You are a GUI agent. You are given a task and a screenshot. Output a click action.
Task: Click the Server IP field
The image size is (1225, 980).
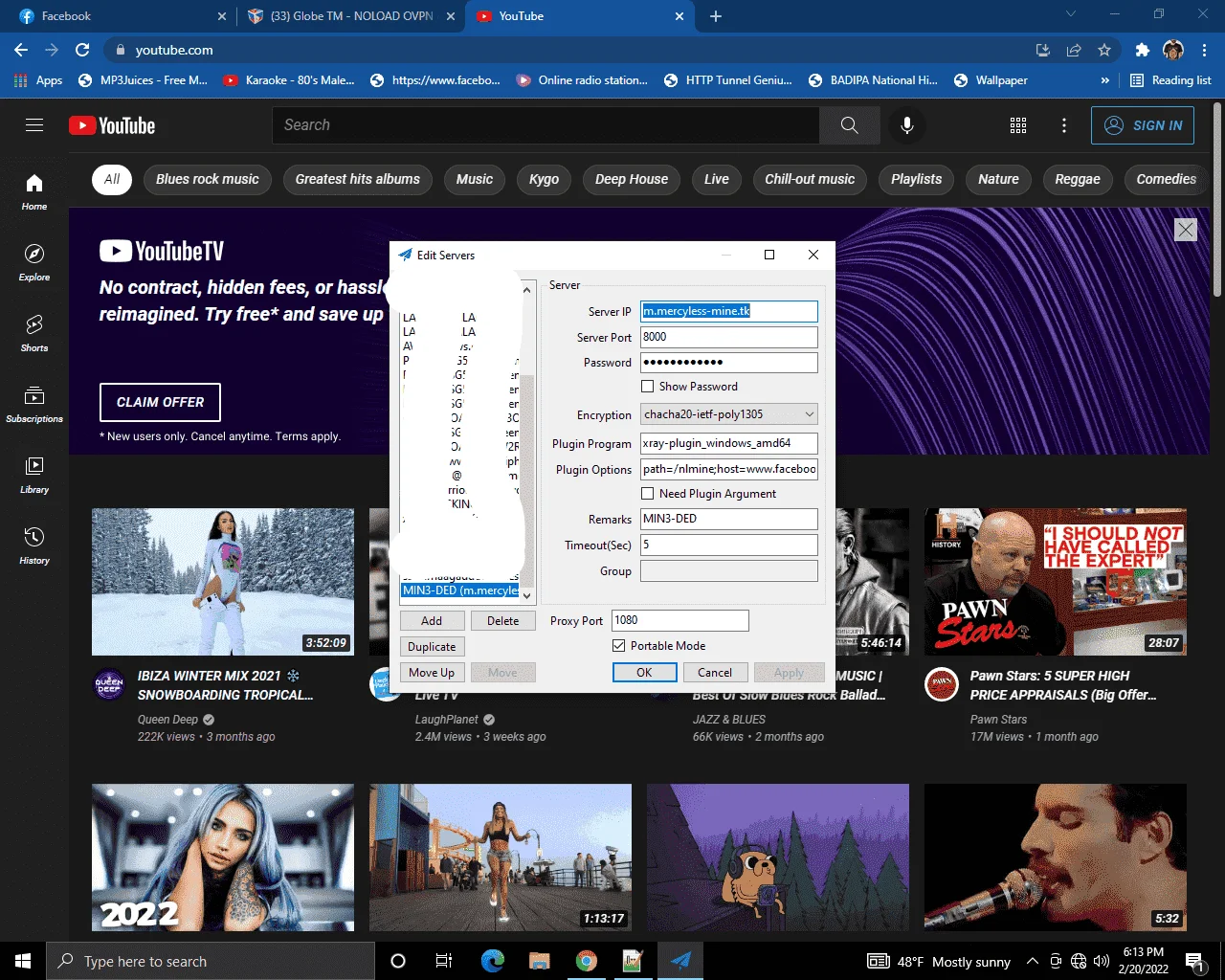729,311
